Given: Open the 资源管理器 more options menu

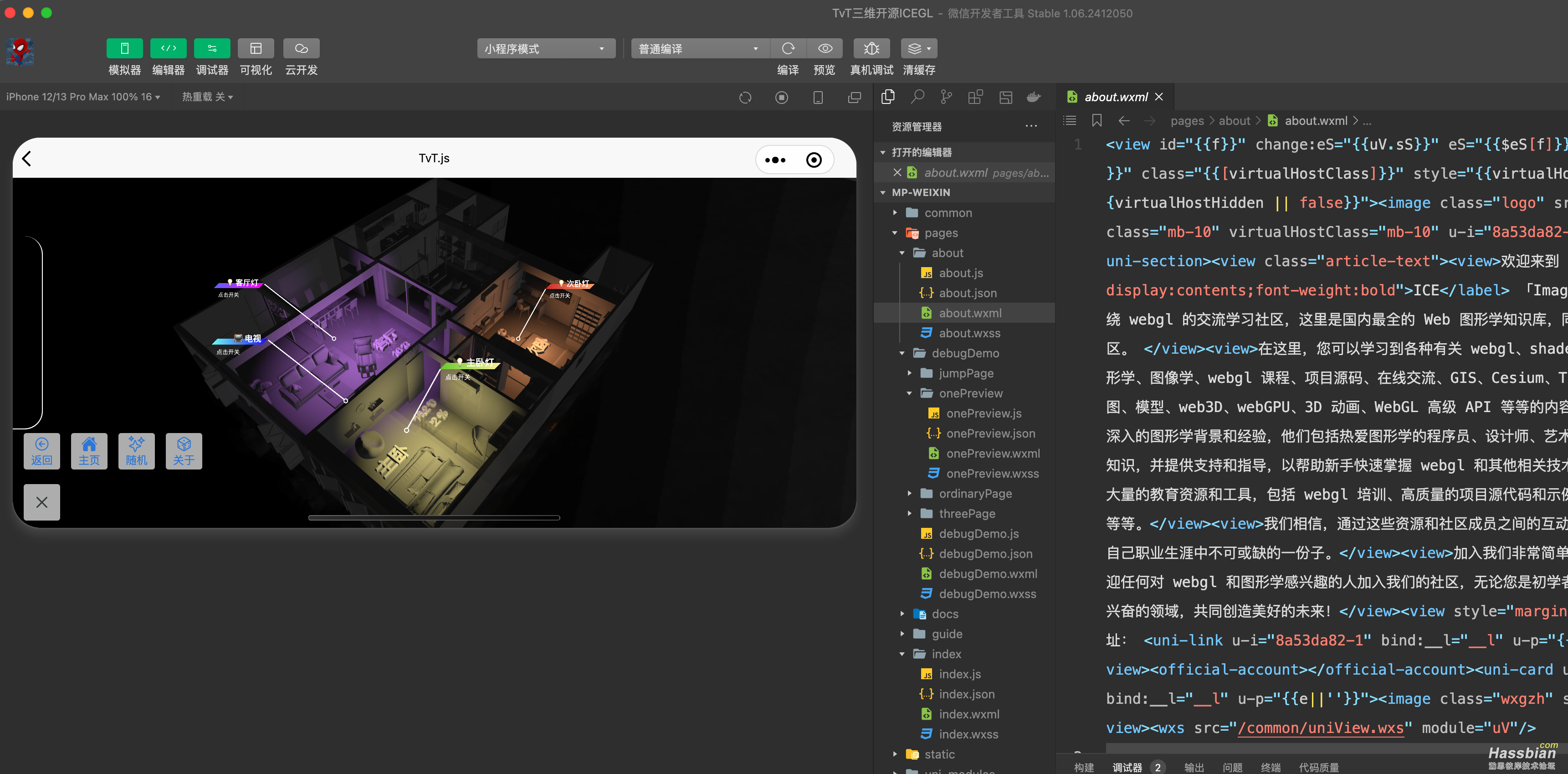Looking at the screenshot, I should tap(1030, 126).
